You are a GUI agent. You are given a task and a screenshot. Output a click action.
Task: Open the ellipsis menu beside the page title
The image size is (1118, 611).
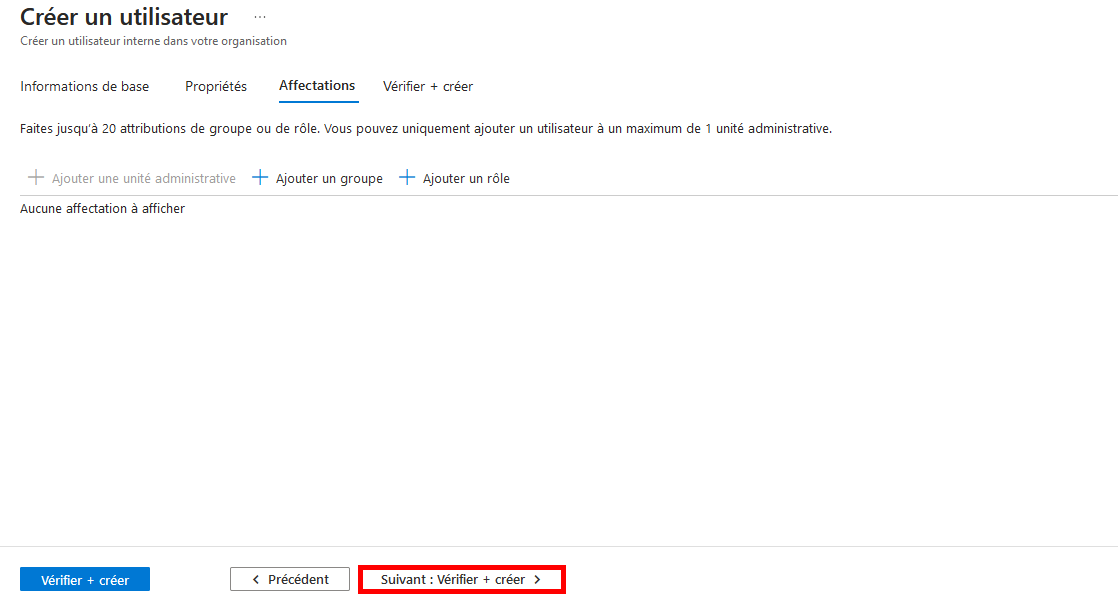pyautogui.click(x=260, y=18)
